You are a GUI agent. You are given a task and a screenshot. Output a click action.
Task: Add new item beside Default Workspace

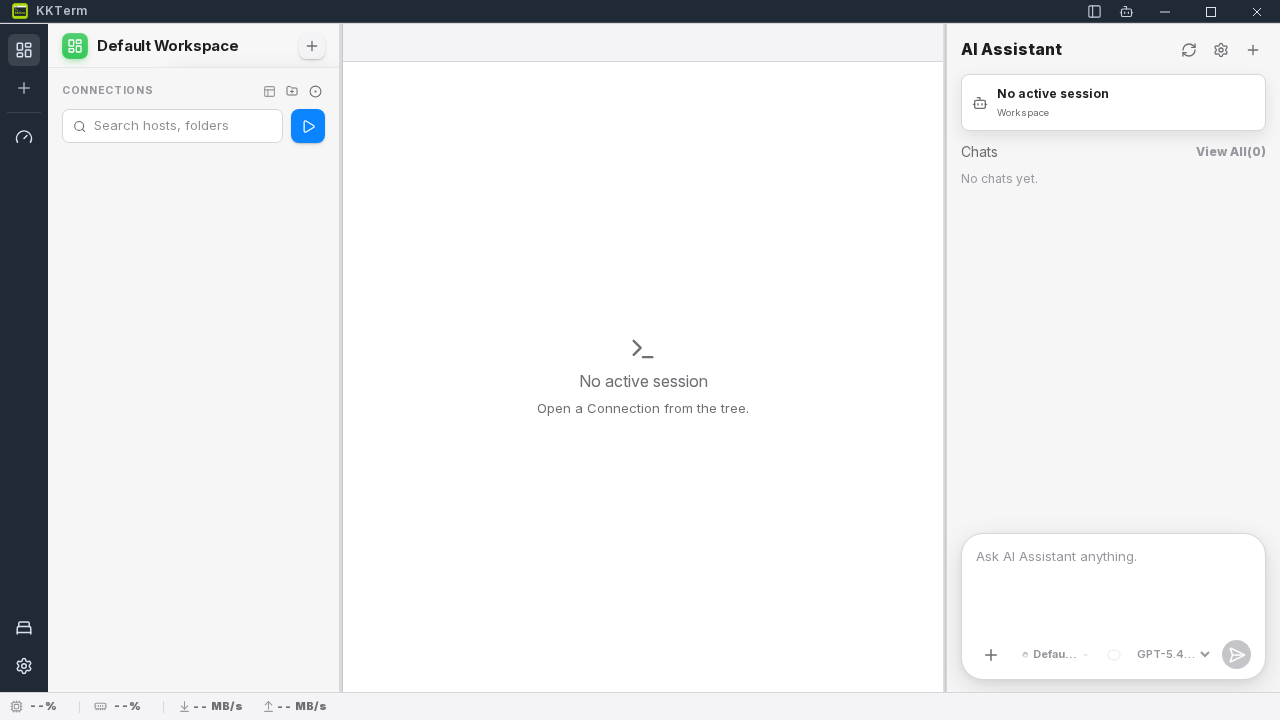[312, 46]
